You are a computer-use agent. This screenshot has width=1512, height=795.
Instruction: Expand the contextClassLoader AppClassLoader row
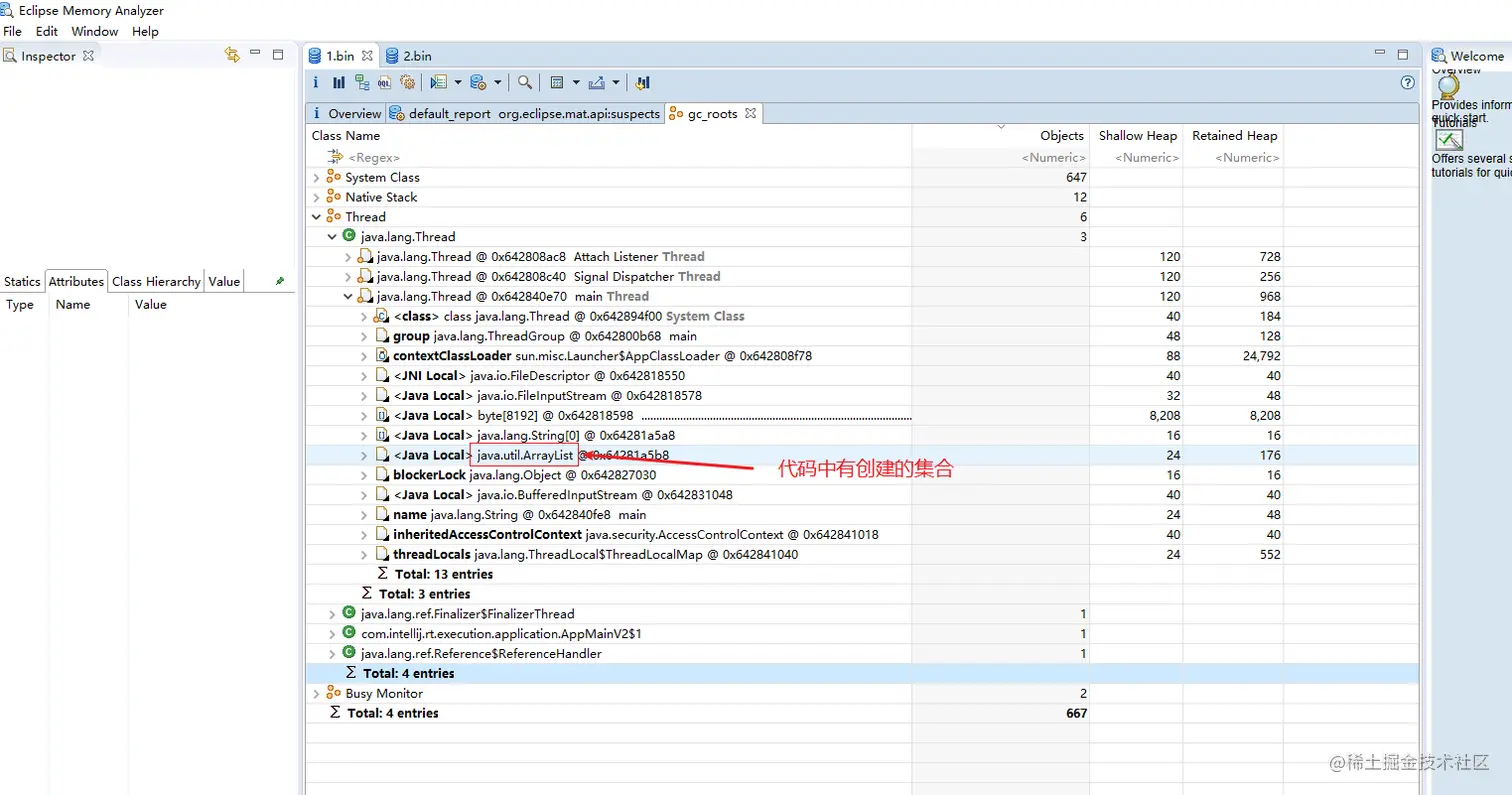(x=364, y=356)
